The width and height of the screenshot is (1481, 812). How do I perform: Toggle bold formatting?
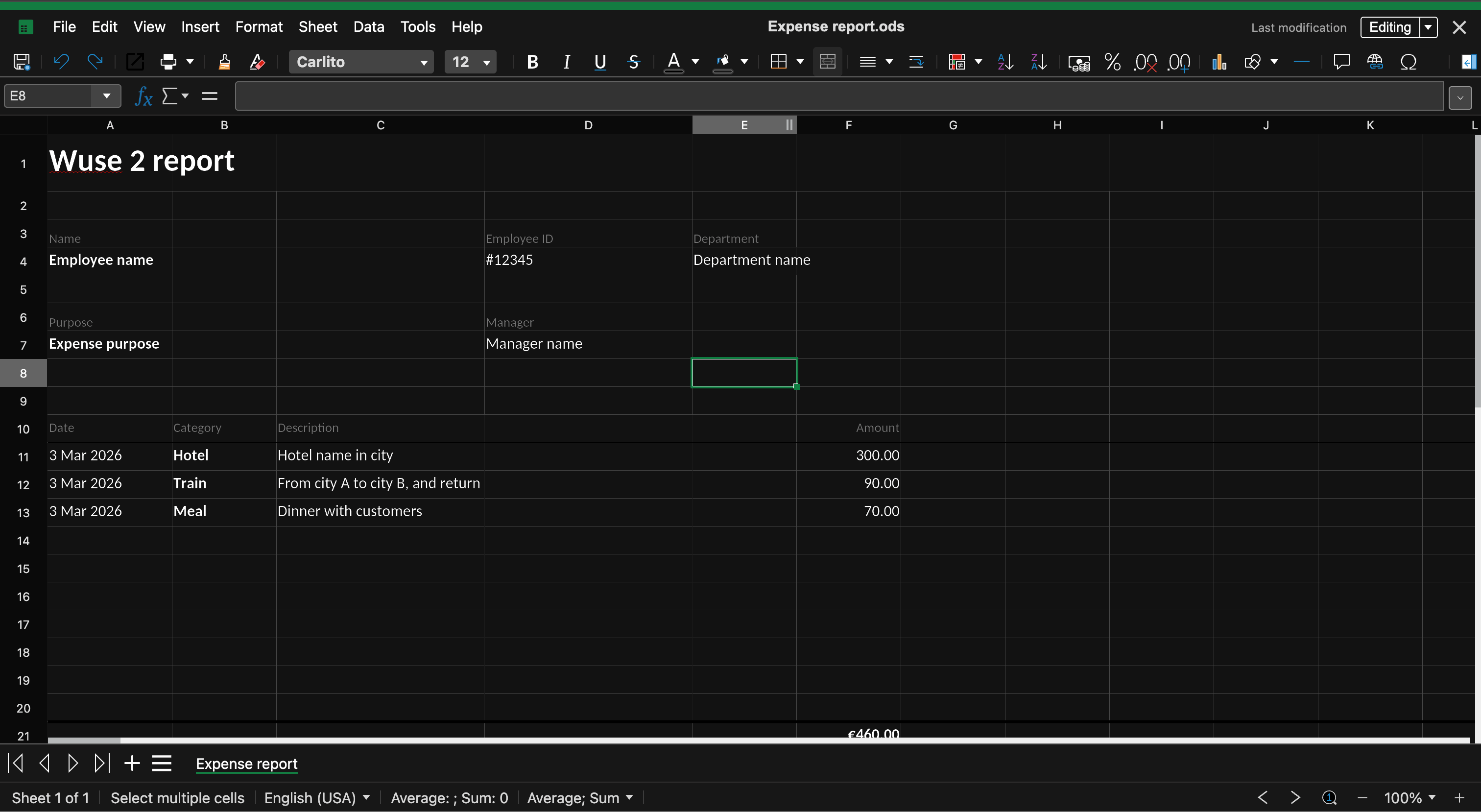[532, 62]
